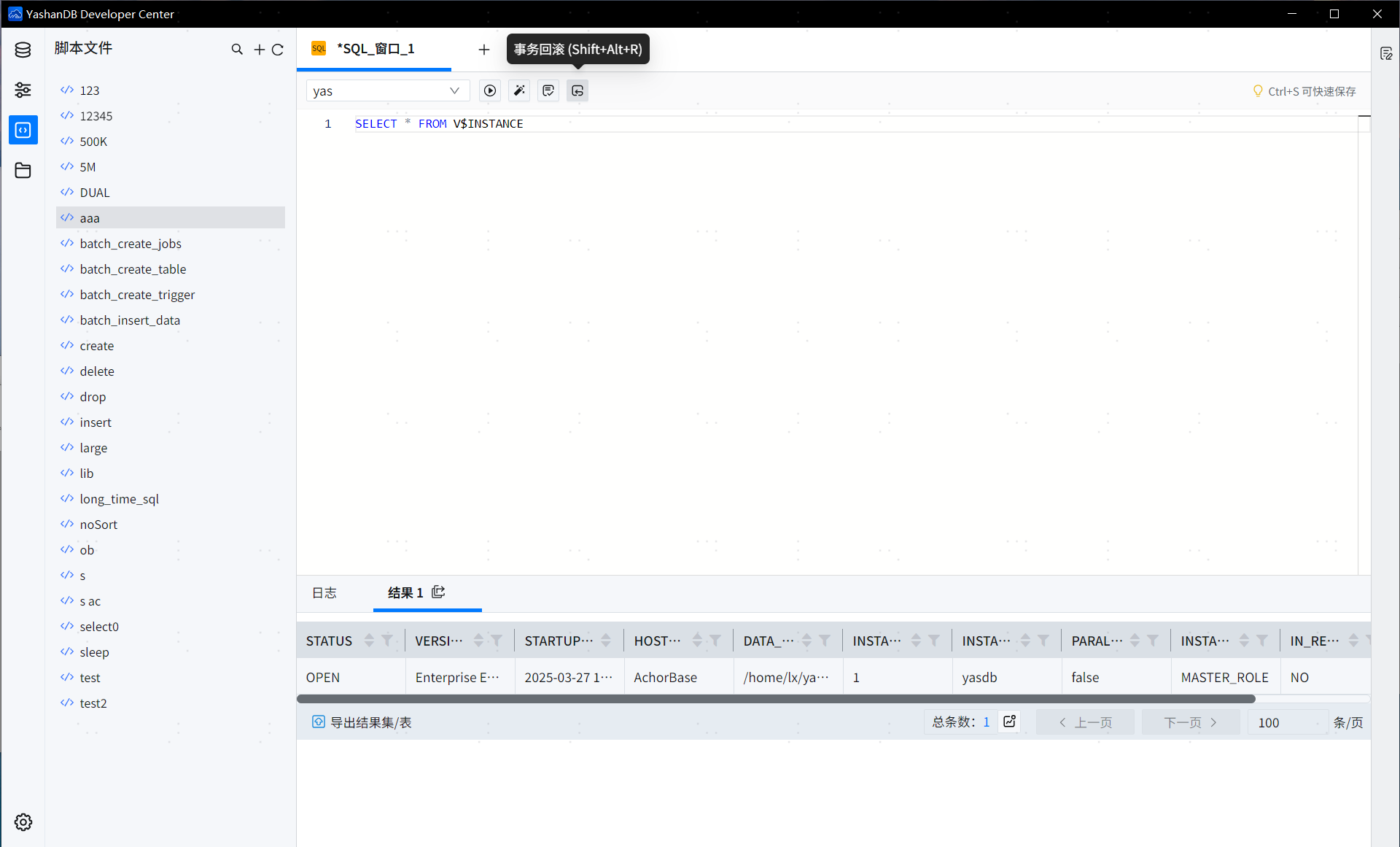The image size is (1400, 847).
Task: Click the 上一页 previous page button
Action: click(1085, 722)
